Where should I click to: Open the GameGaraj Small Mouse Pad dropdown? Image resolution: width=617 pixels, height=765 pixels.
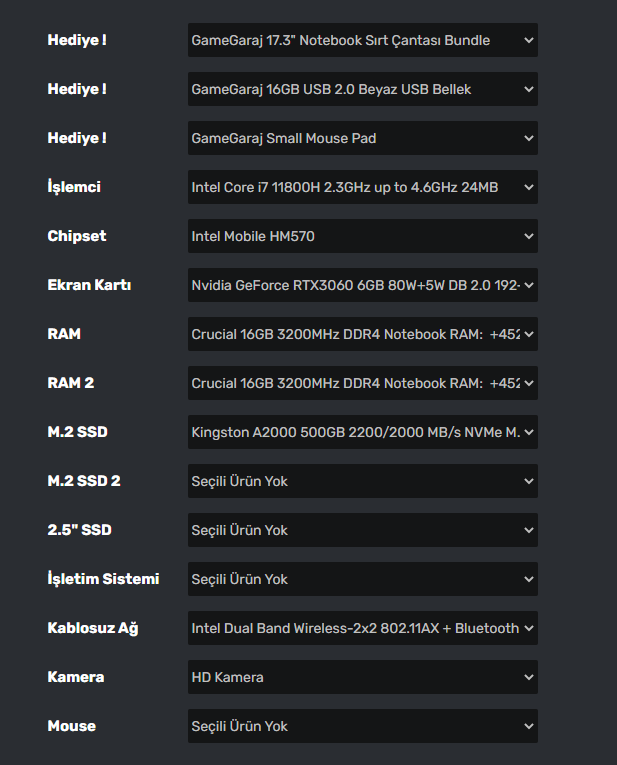coord(362,139)
